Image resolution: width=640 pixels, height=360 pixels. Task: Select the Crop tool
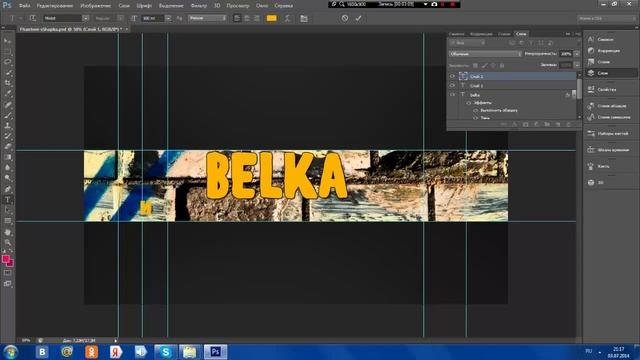(7, 83)
